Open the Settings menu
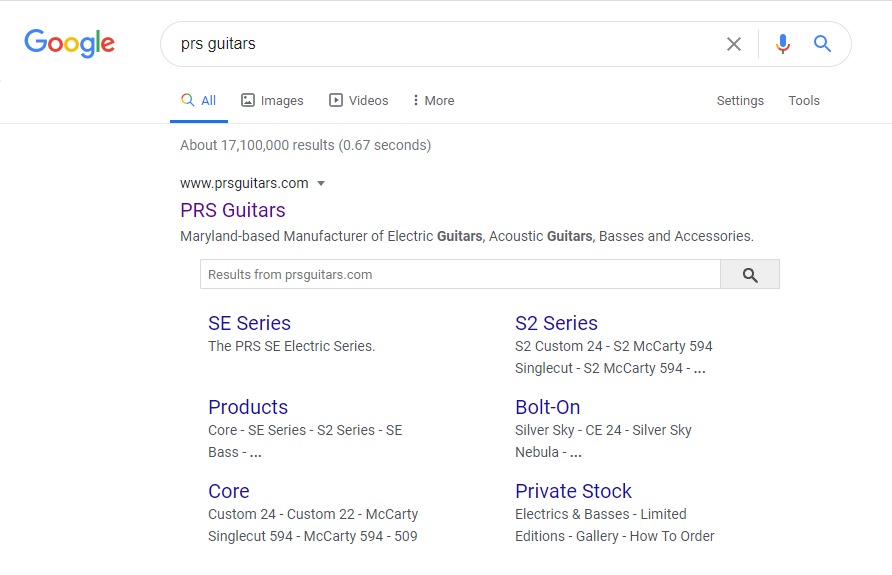 [x=740, y=101]
